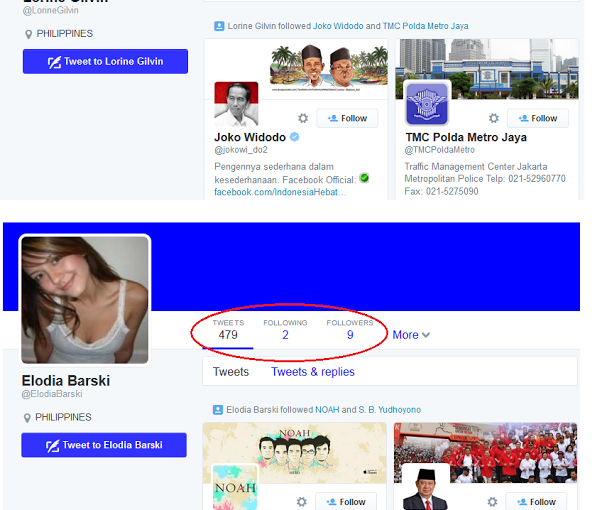Switch to the Tweets timeline tab
Image resolution: width=602 pixels, height=510 pixels.
tap(231, 372)
